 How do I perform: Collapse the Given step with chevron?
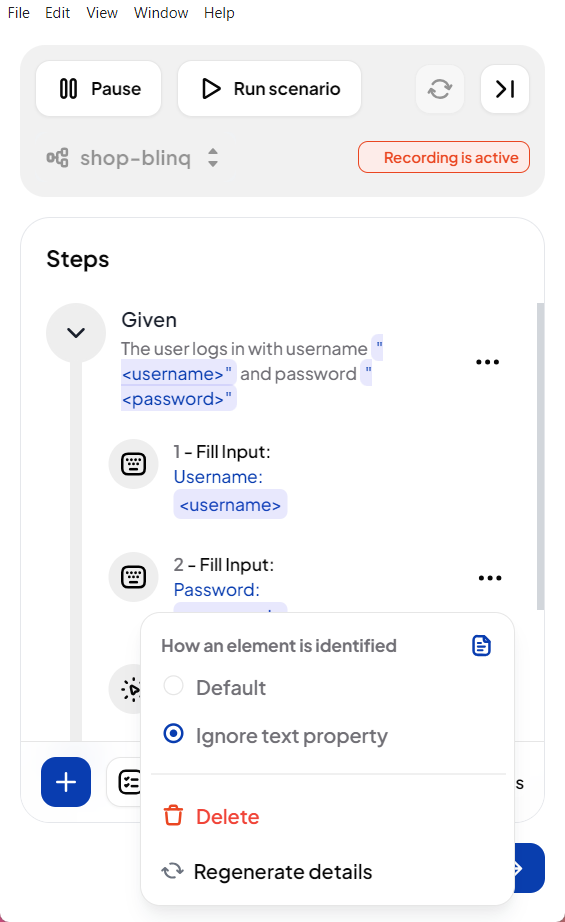tap(76, 333)
